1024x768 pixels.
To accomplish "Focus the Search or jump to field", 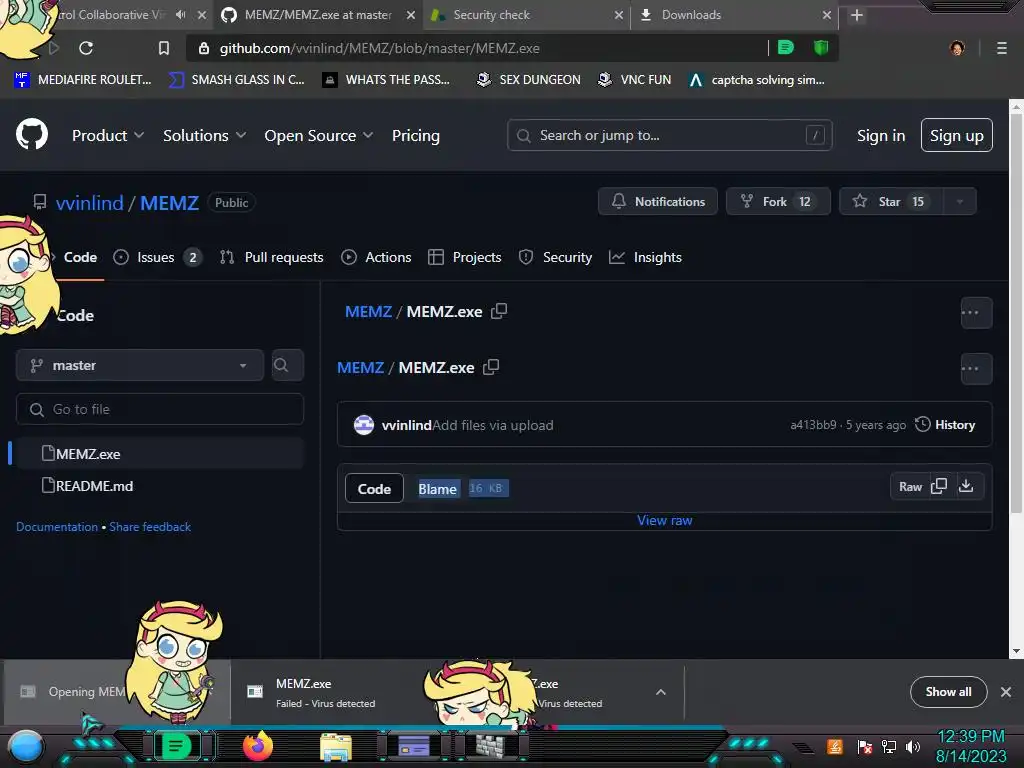I will click(x=669, y=135).
